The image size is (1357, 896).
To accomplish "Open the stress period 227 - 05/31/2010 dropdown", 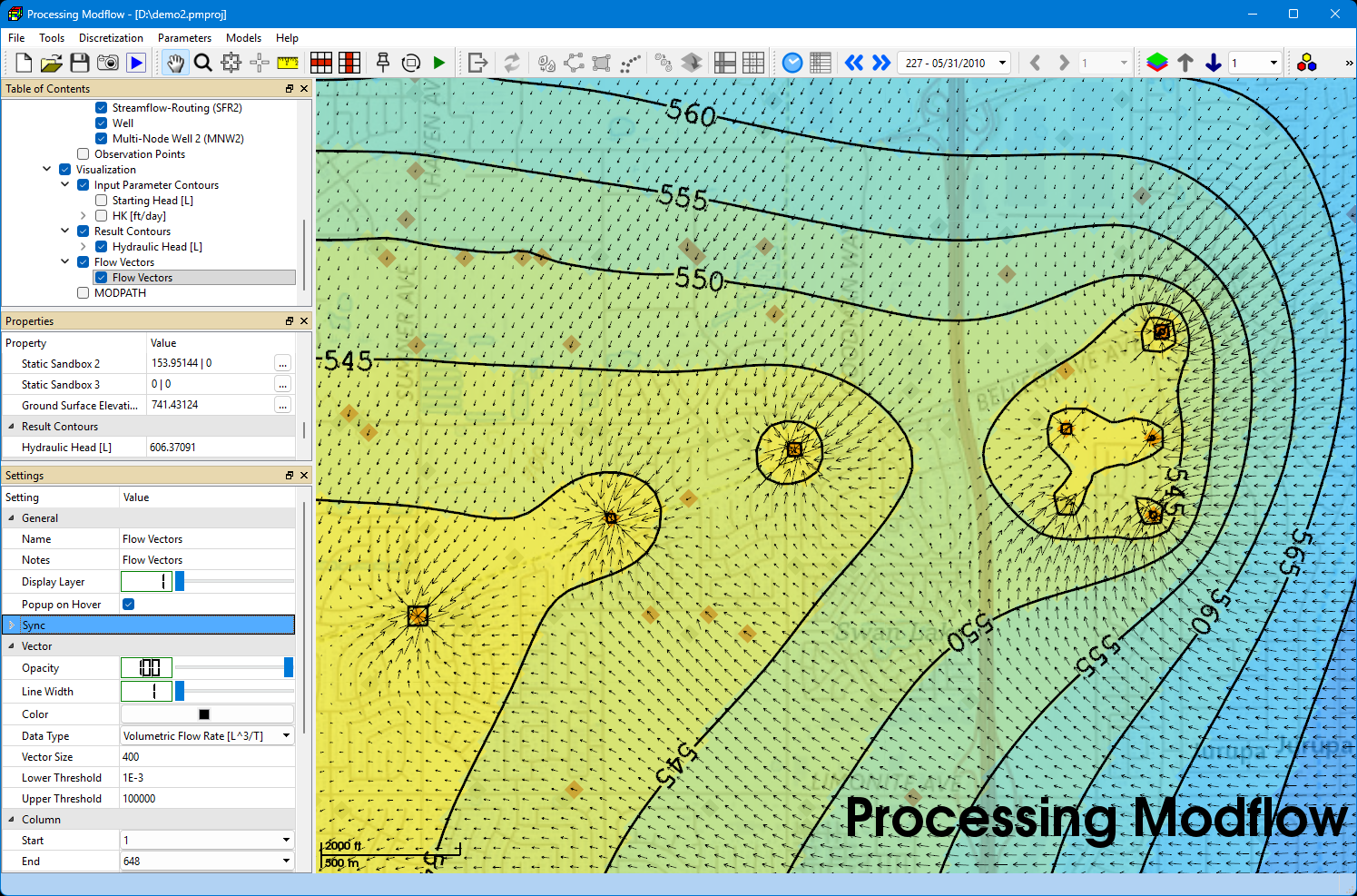I will pyautogui.click(x=955, y=63).
